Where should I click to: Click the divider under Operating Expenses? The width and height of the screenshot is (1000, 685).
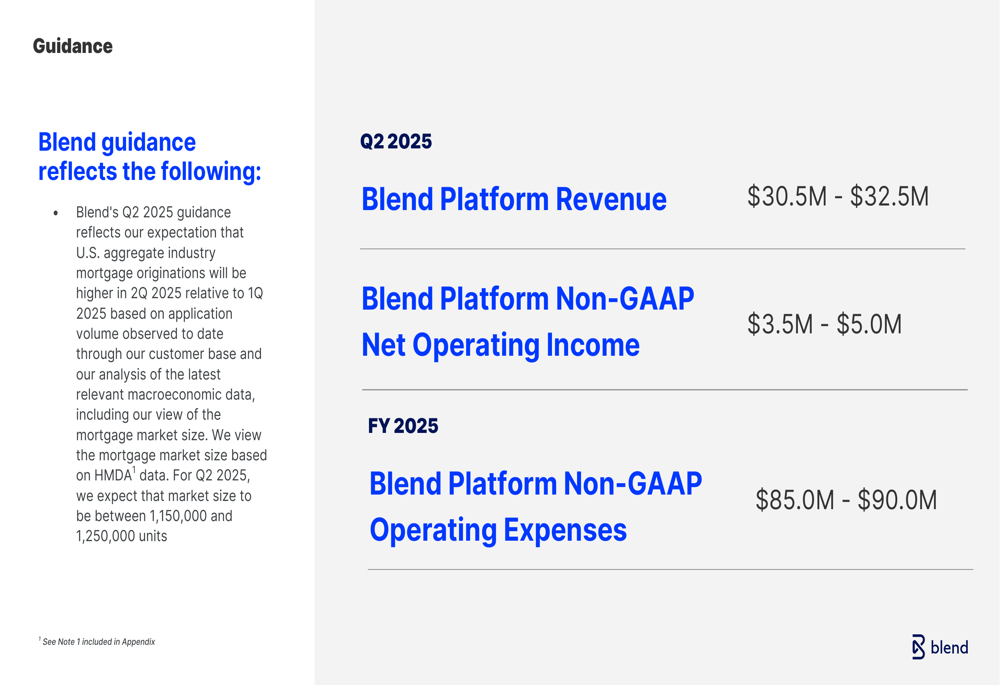coord(670,569)
